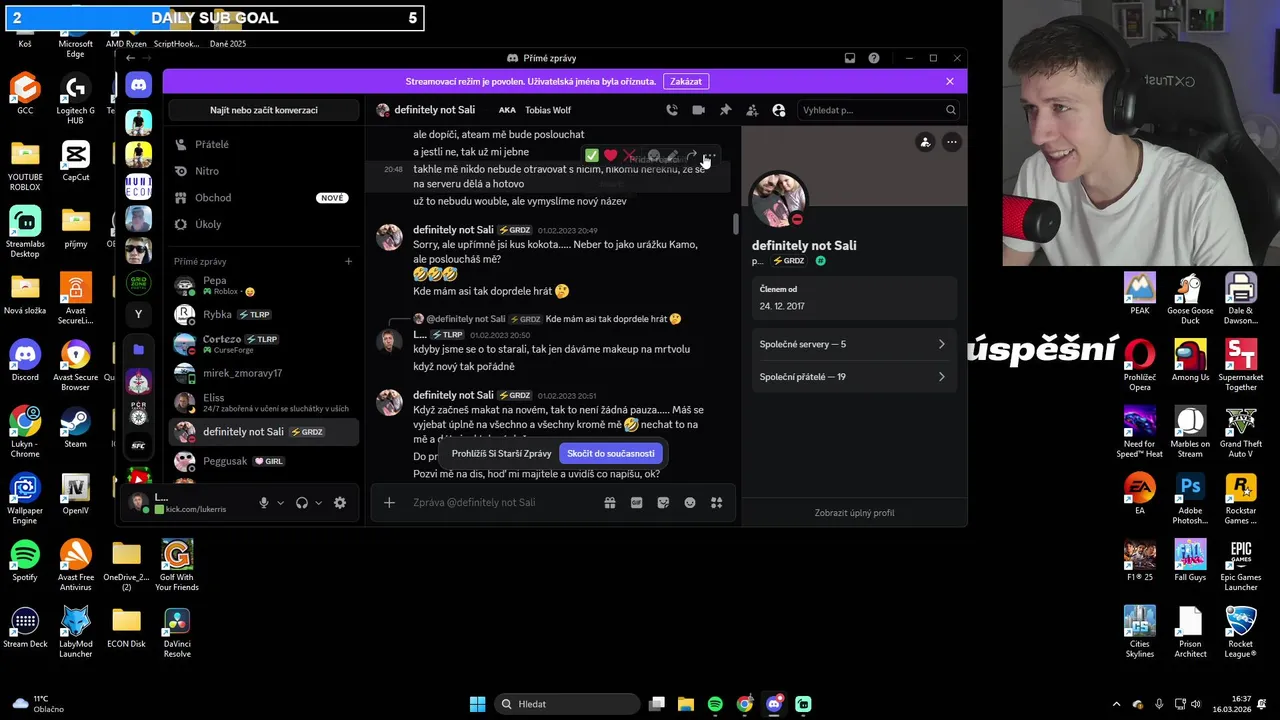Screen dimensions: 1280x720
Task: Open the Pepa conversation
Action: pos(264,286)
